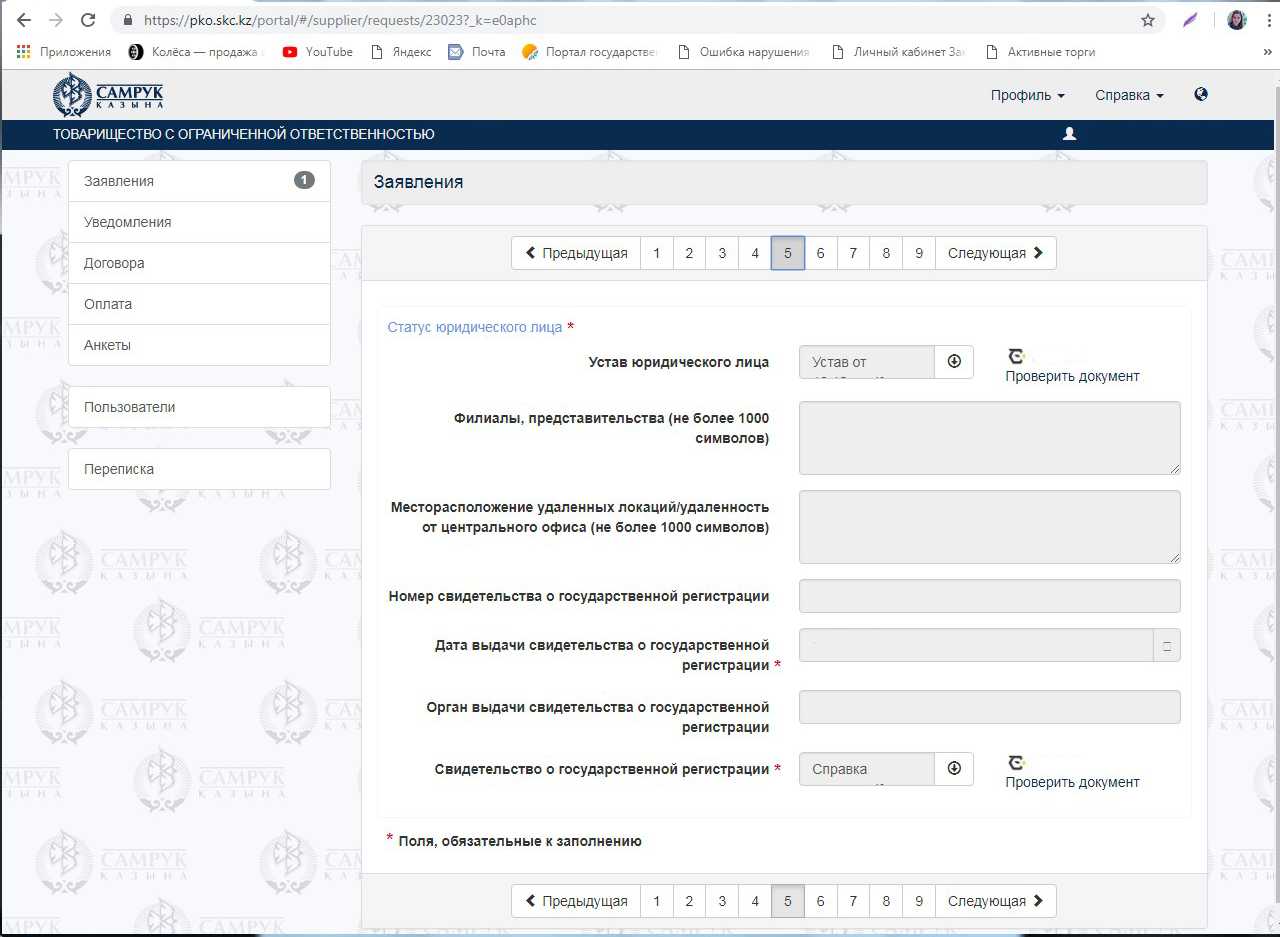This screenshot has height=937, width=1280.
Task: Click the Филиалы, представительства text area
Action: coord(989,438)
